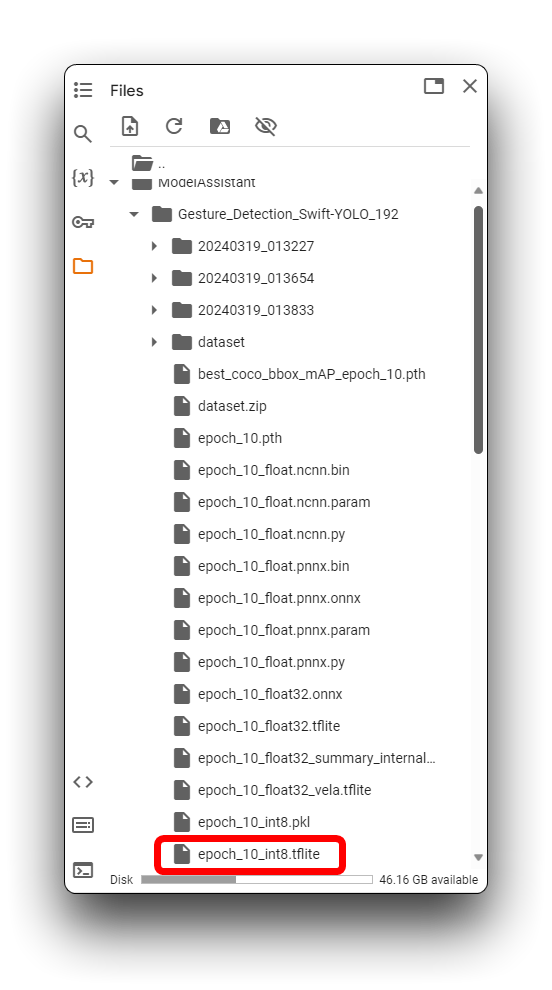Open the Code snippets icon
This screenshot has height=990, width=552.
[x=83, y=782]
